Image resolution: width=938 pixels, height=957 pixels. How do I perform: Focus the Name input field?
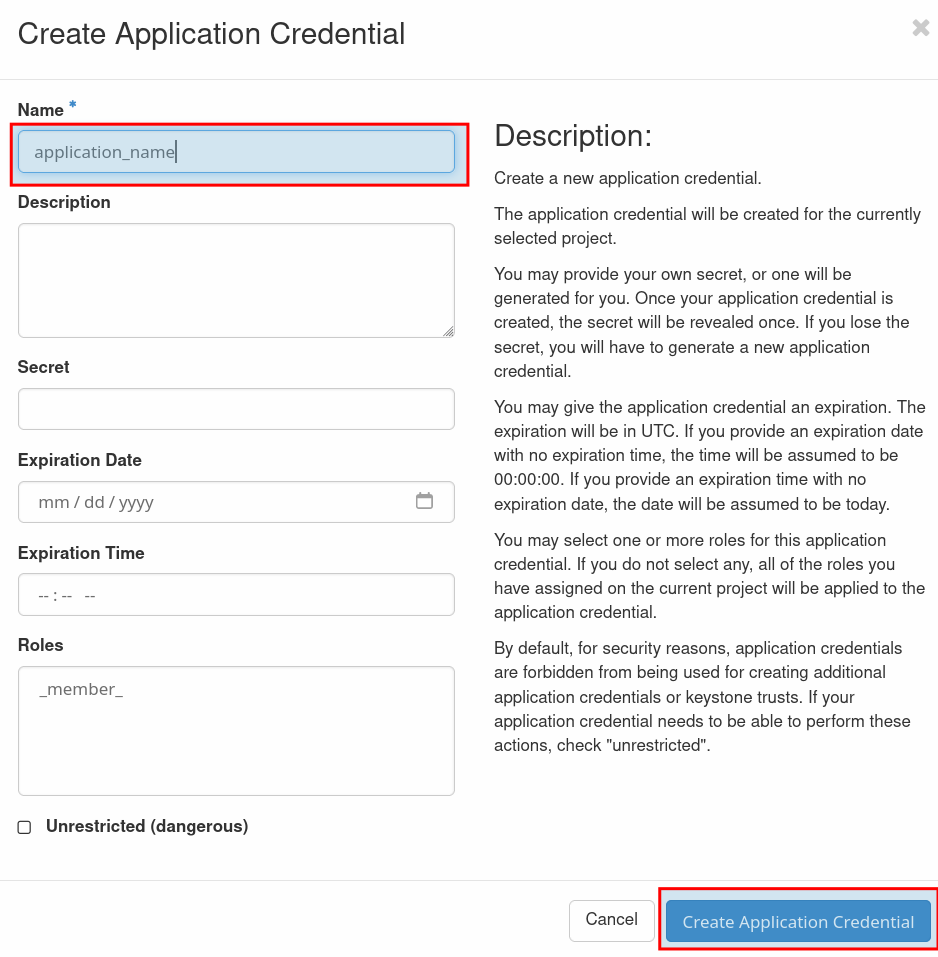pyautogui.click(x=236, y=152)
